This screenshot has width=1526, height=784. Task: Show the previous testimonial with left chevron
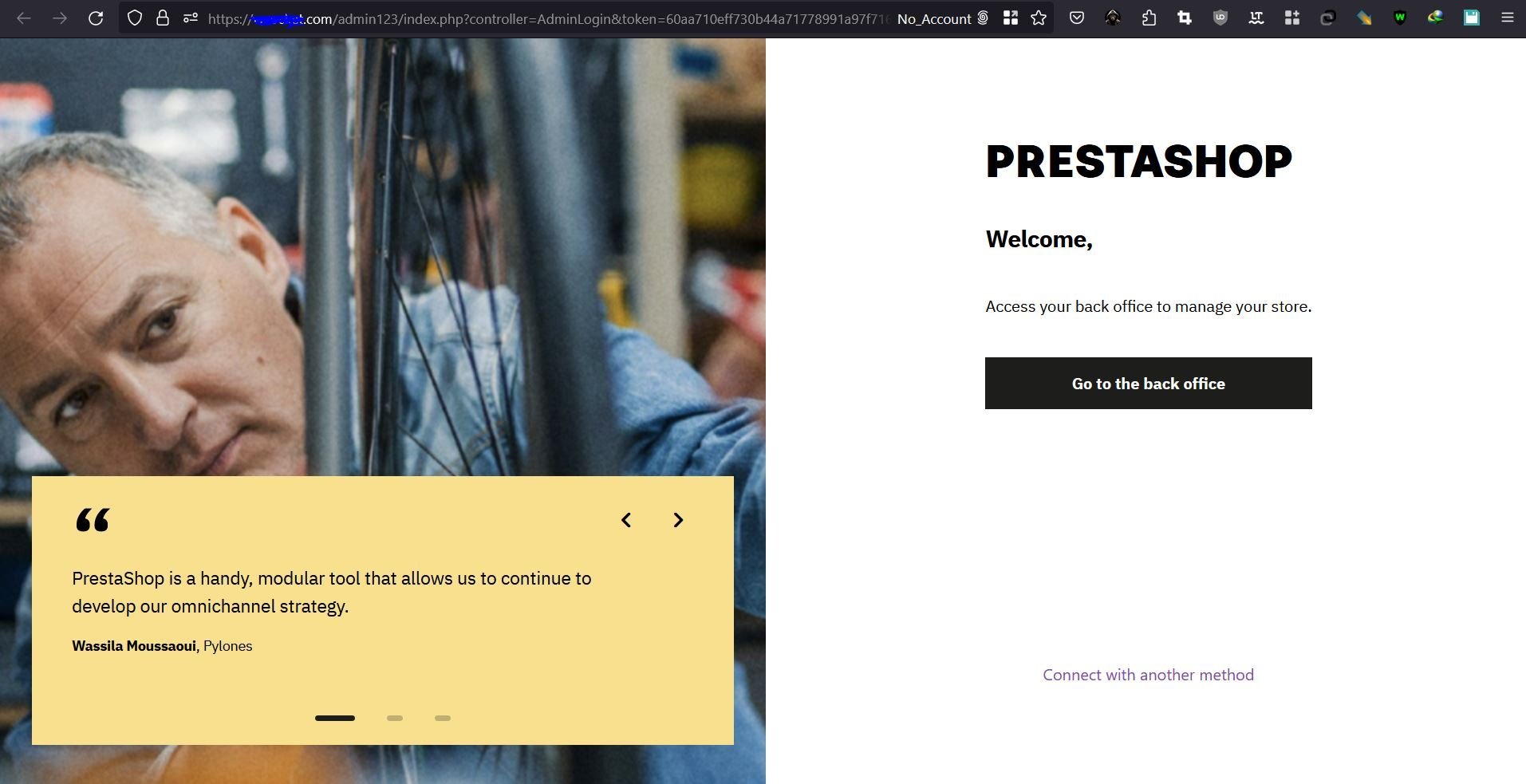pyautogui.click(x=626, y=520)
